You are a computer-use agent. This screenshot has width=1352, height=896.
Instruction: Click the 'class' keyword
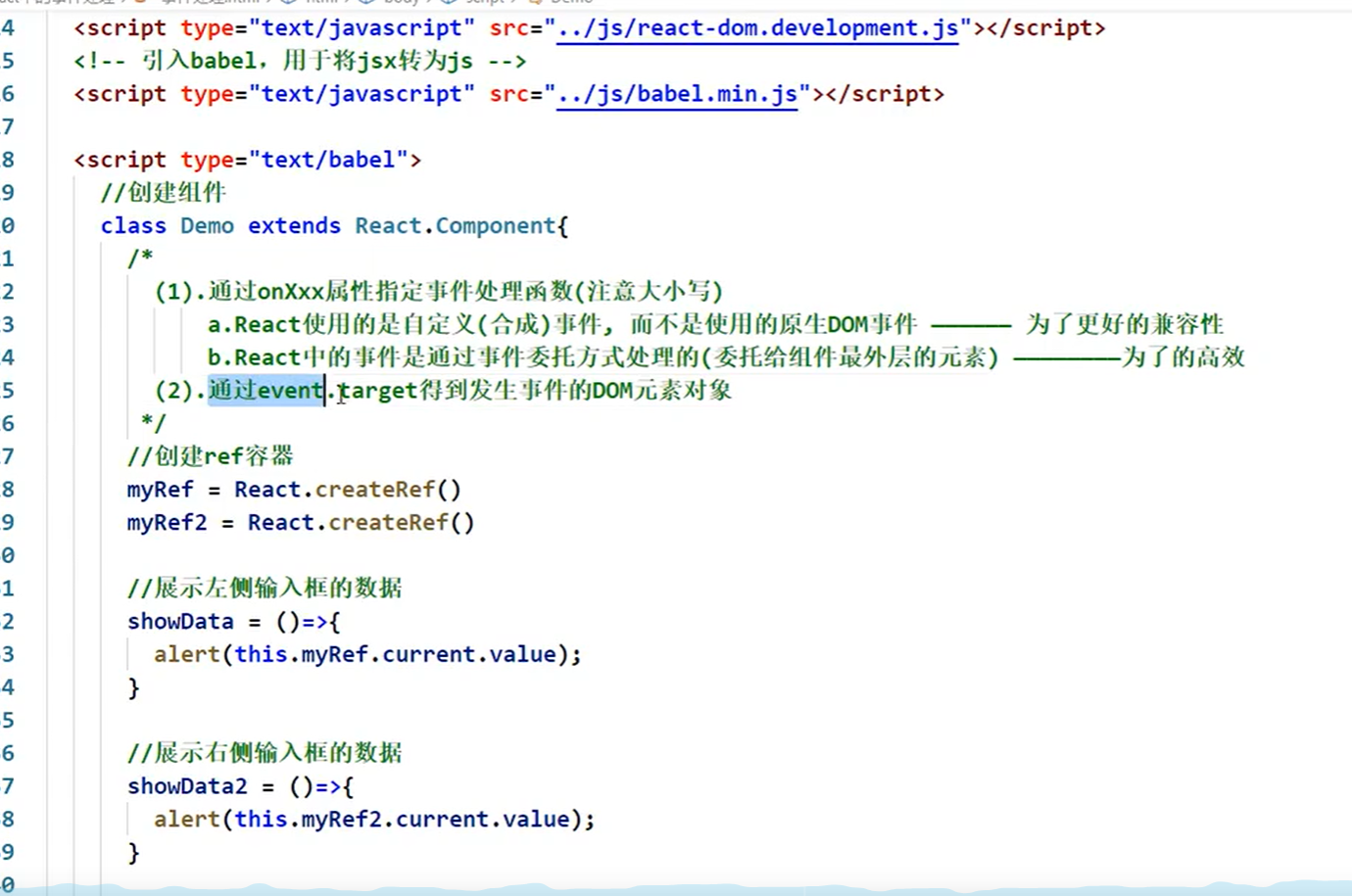pyautogui.click(x=133, y=225)
